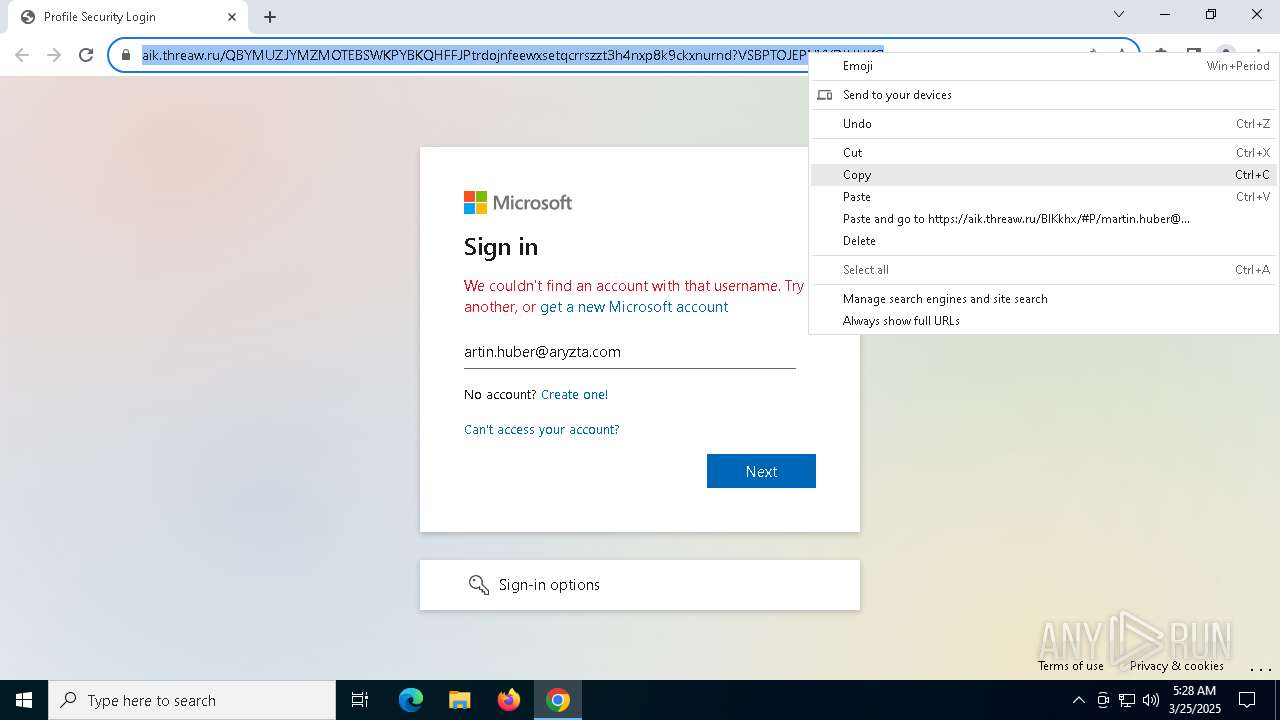Reload the page with the refresh icon

86,55
